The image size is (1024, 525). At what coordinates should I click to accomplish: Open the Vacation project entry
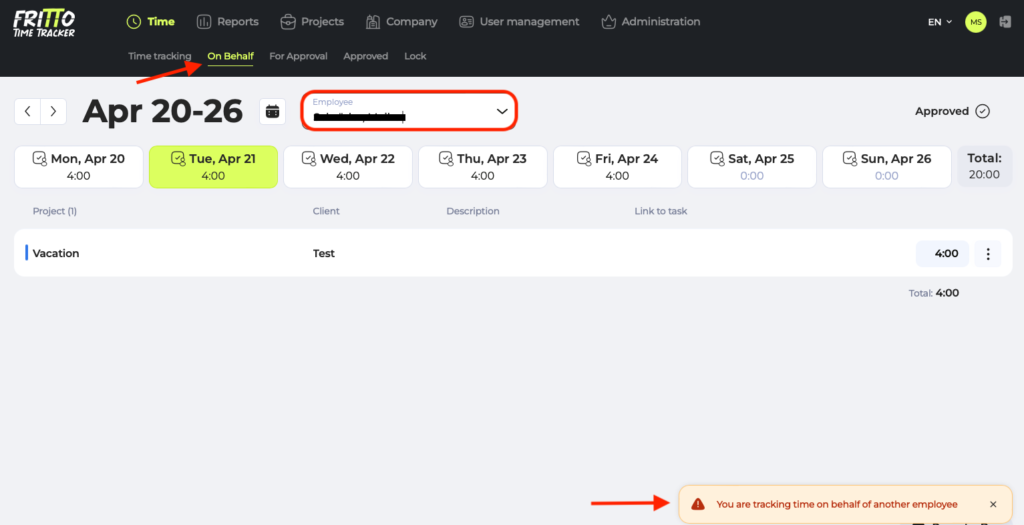pos(56,254)
